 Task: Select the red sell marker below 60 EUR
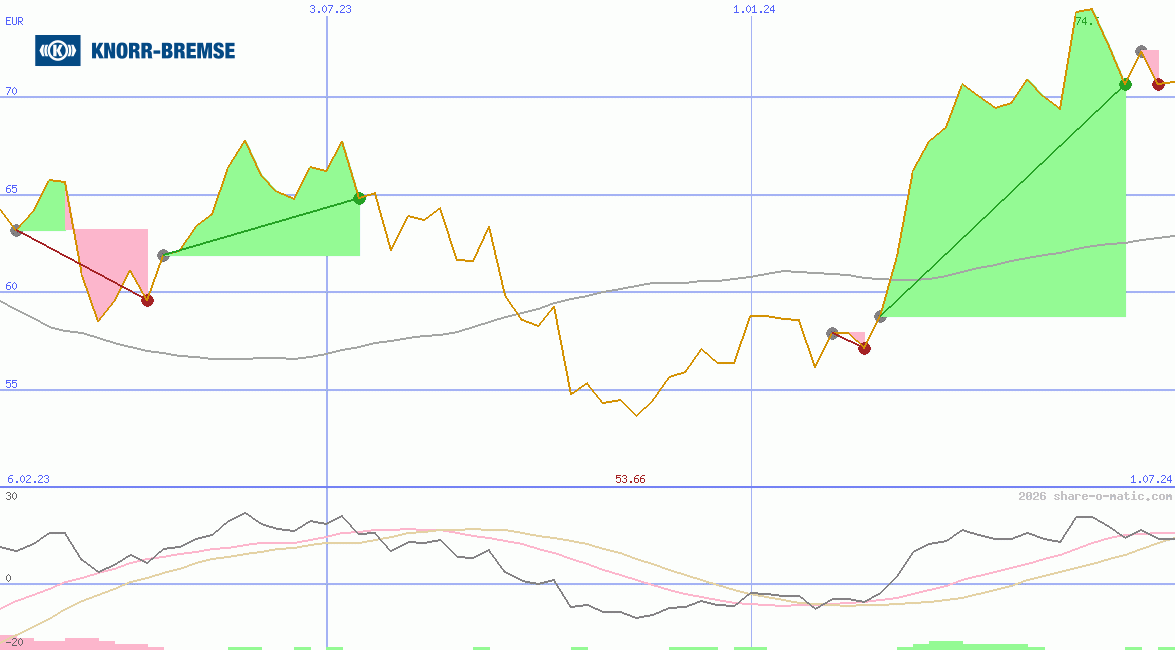click(148, 299)
